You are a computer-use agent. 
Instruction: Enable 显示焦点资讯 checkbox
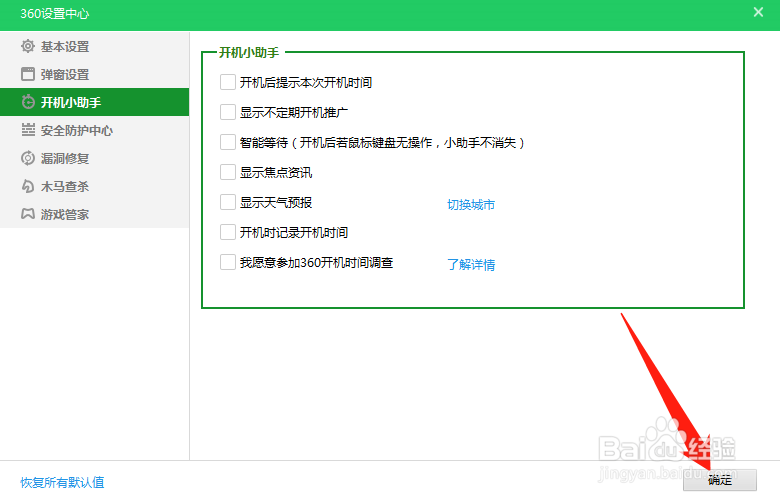[228, 172]
